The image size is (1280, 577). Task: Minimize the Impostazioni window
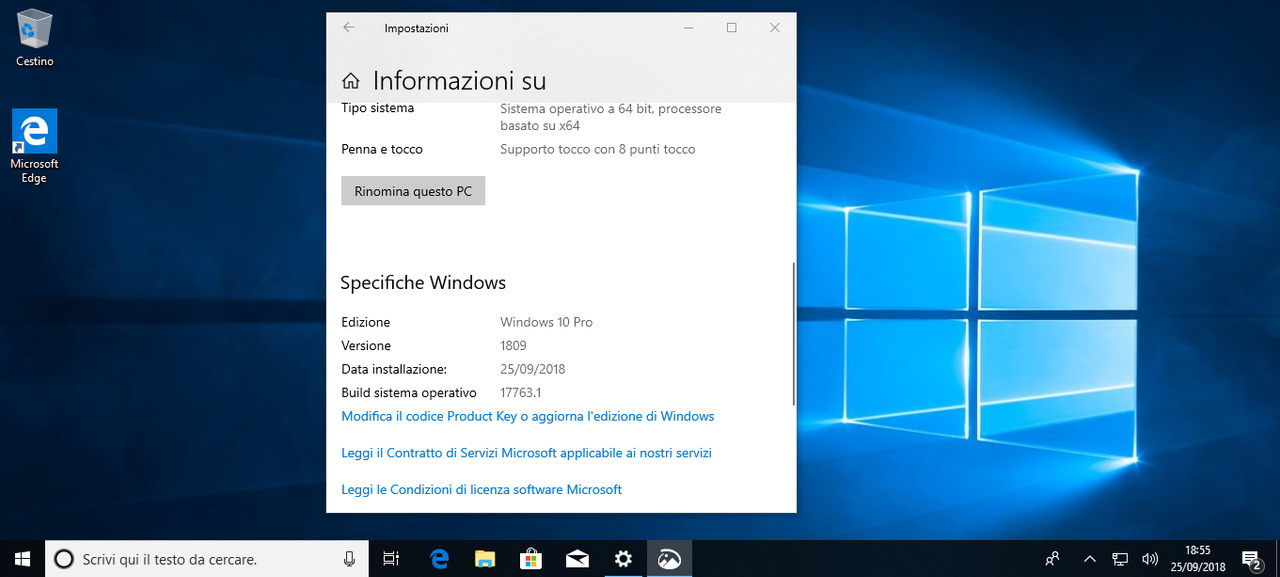pyautogui.click(x=689, y=28)
